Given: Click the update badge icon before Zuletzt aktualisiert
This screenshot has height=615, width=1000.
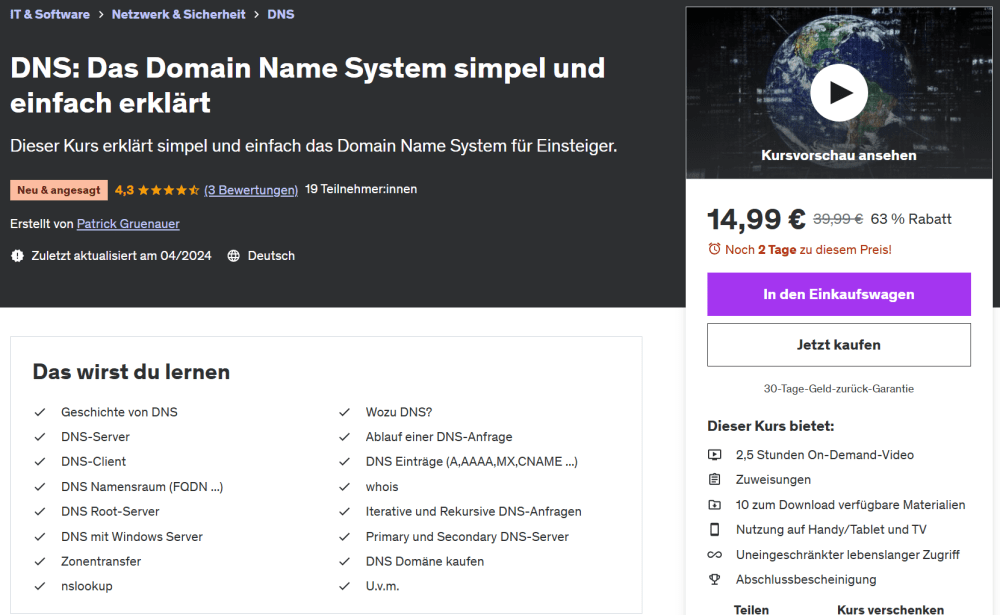Looking at the screenshot, I should point(17,256).
